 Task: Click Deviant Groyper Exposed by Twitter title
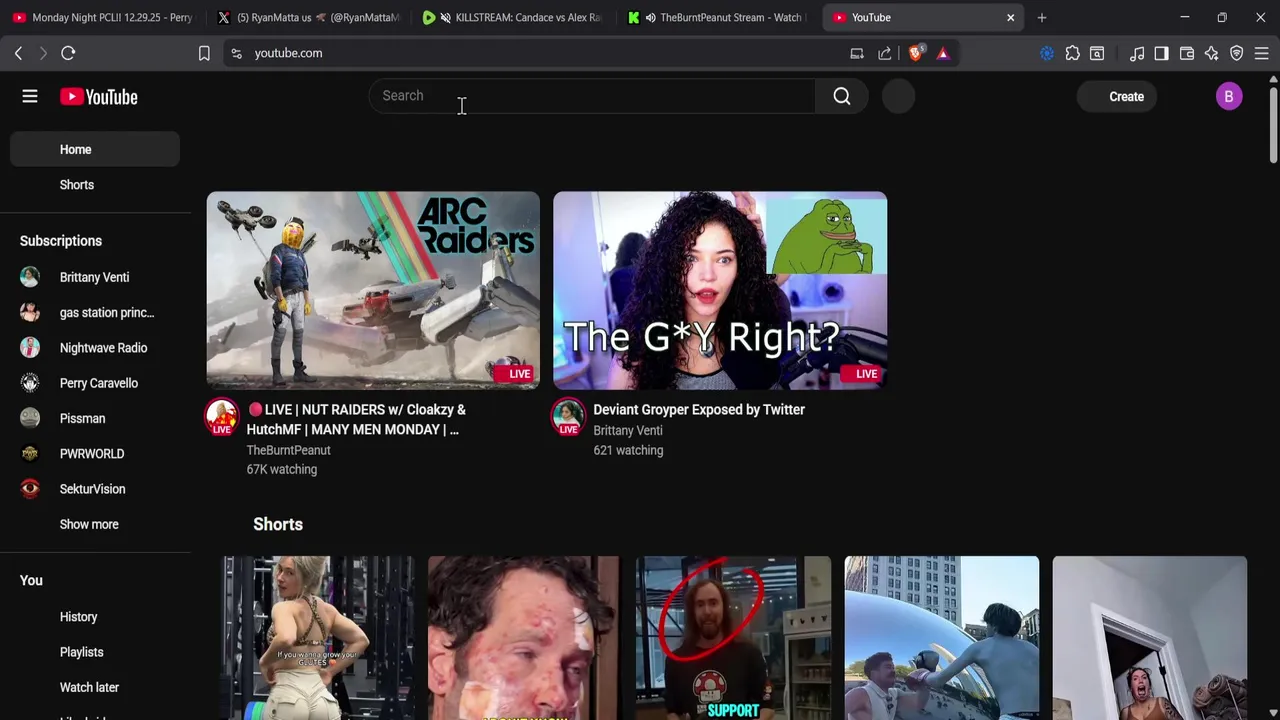(x=699, y=409)
